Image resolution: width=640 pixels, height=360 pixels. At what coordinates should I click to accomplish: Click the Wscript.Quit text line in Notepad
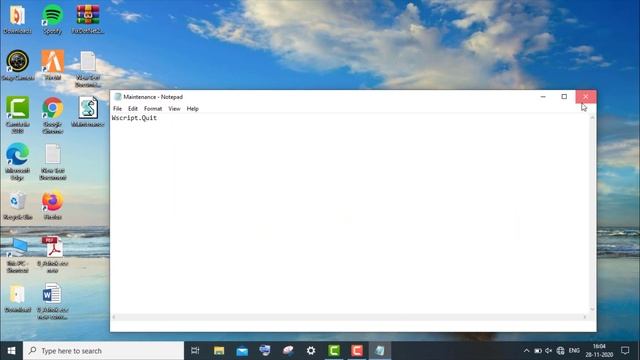pos(134,118)
